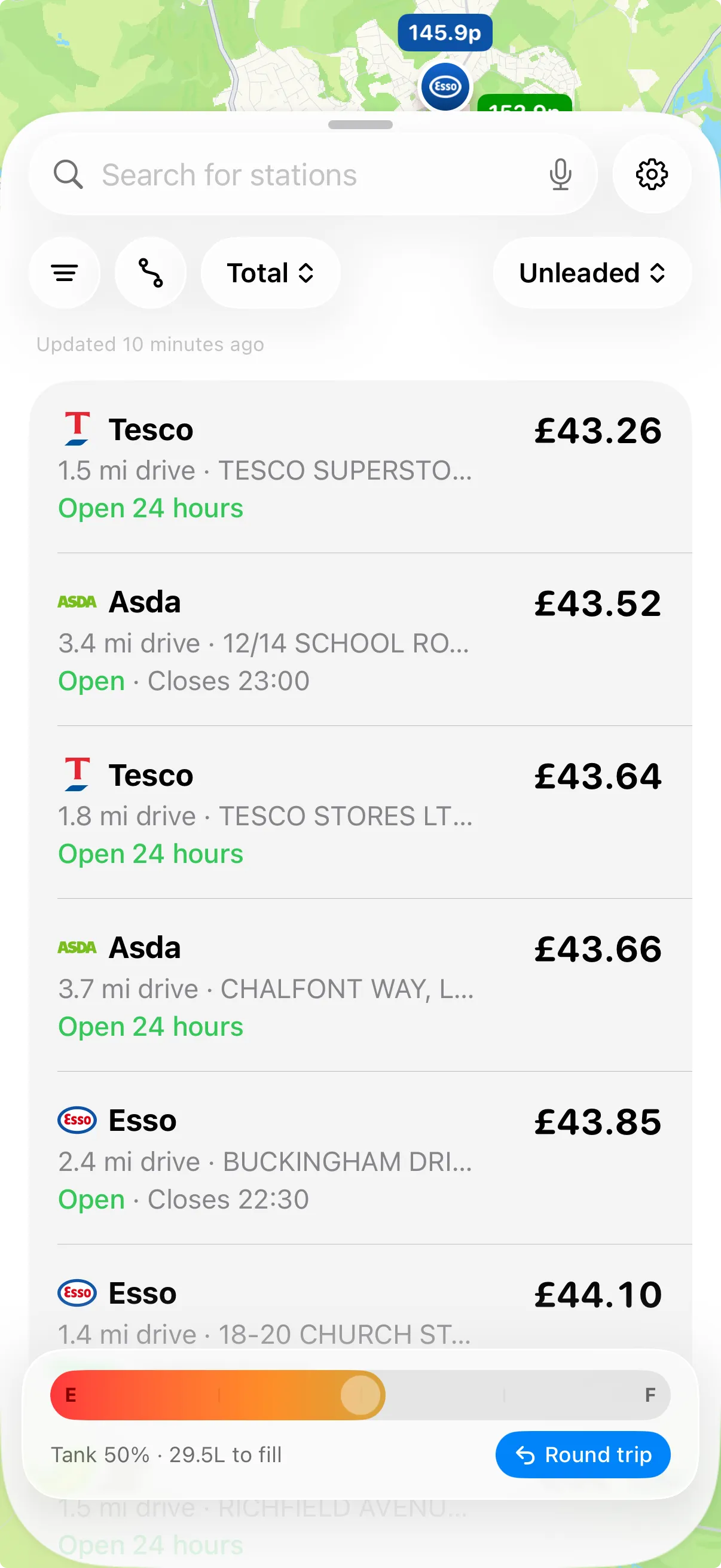Tap the microphone voice search icon

(x=560, y=175)
